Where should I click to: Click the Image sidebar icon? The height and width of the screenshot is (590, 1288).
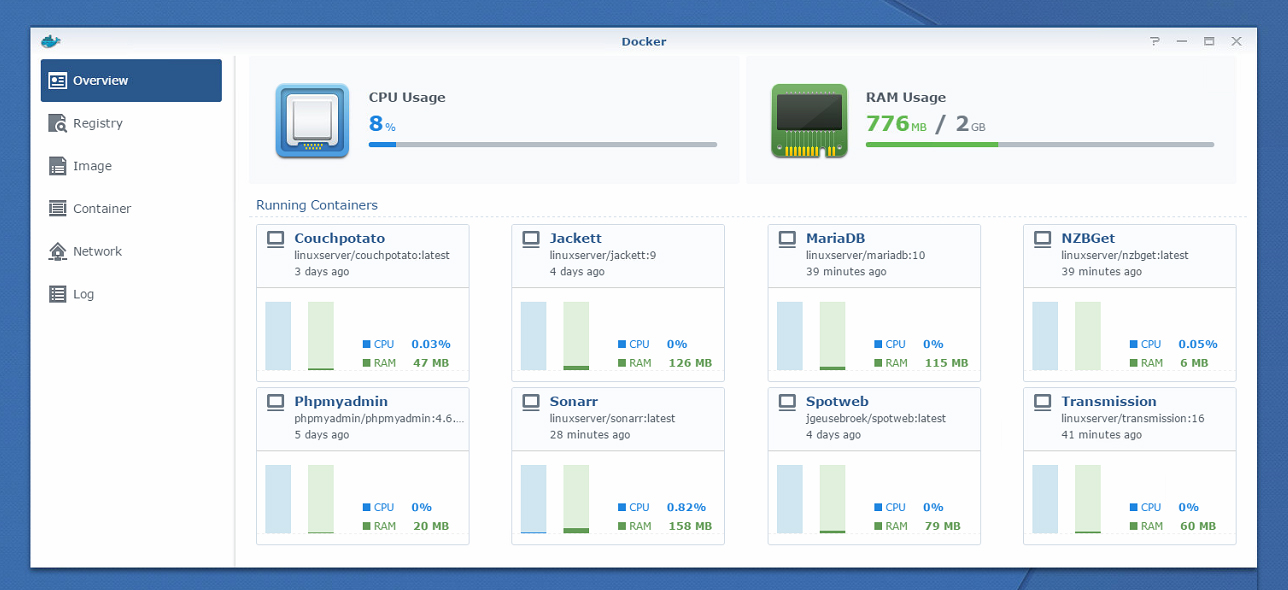click(58, 166)
